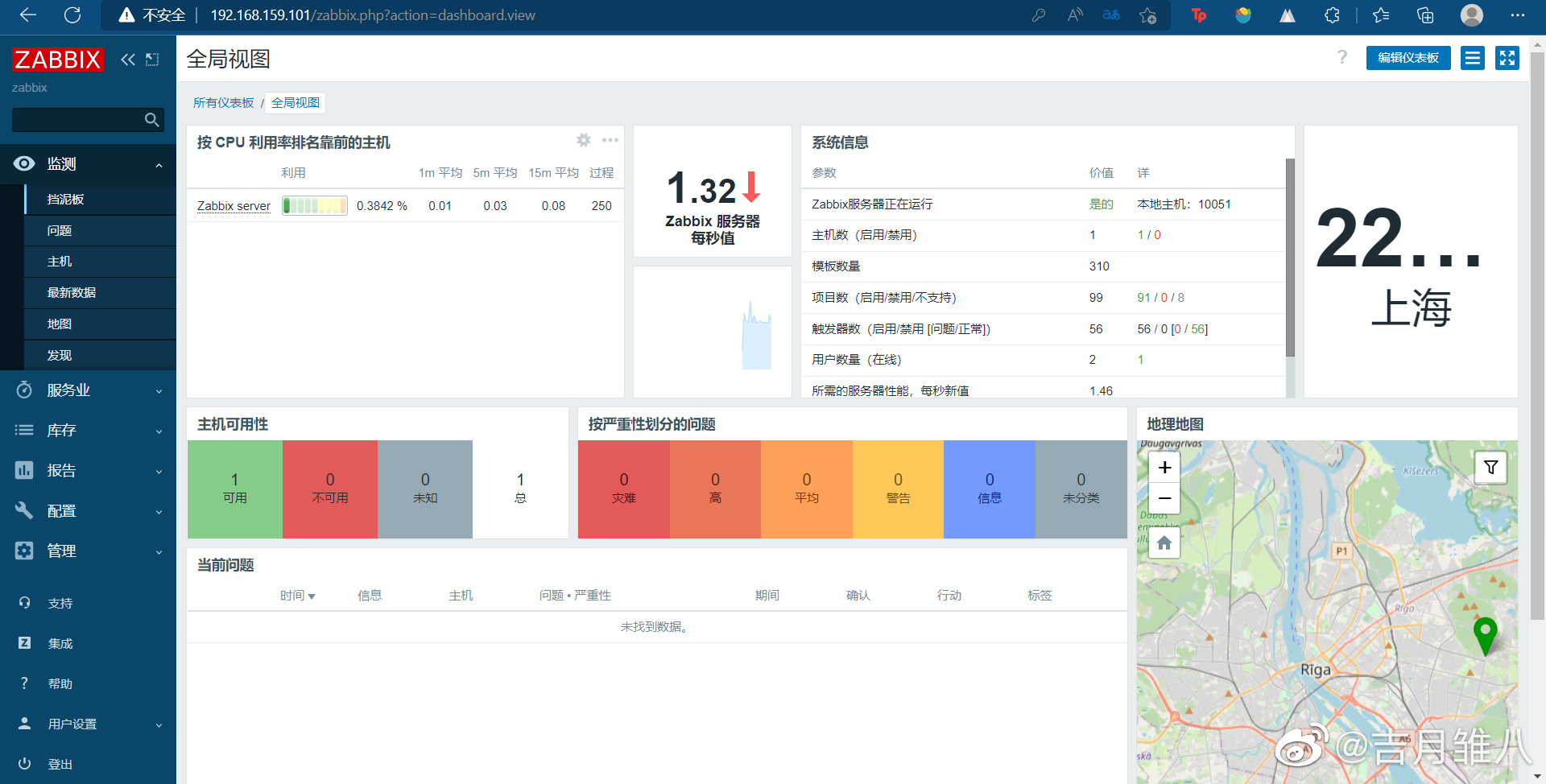This screenshot has height=784, width=1546.
Task: Open 帮助 help question icon
Action: tap(24, 683)
